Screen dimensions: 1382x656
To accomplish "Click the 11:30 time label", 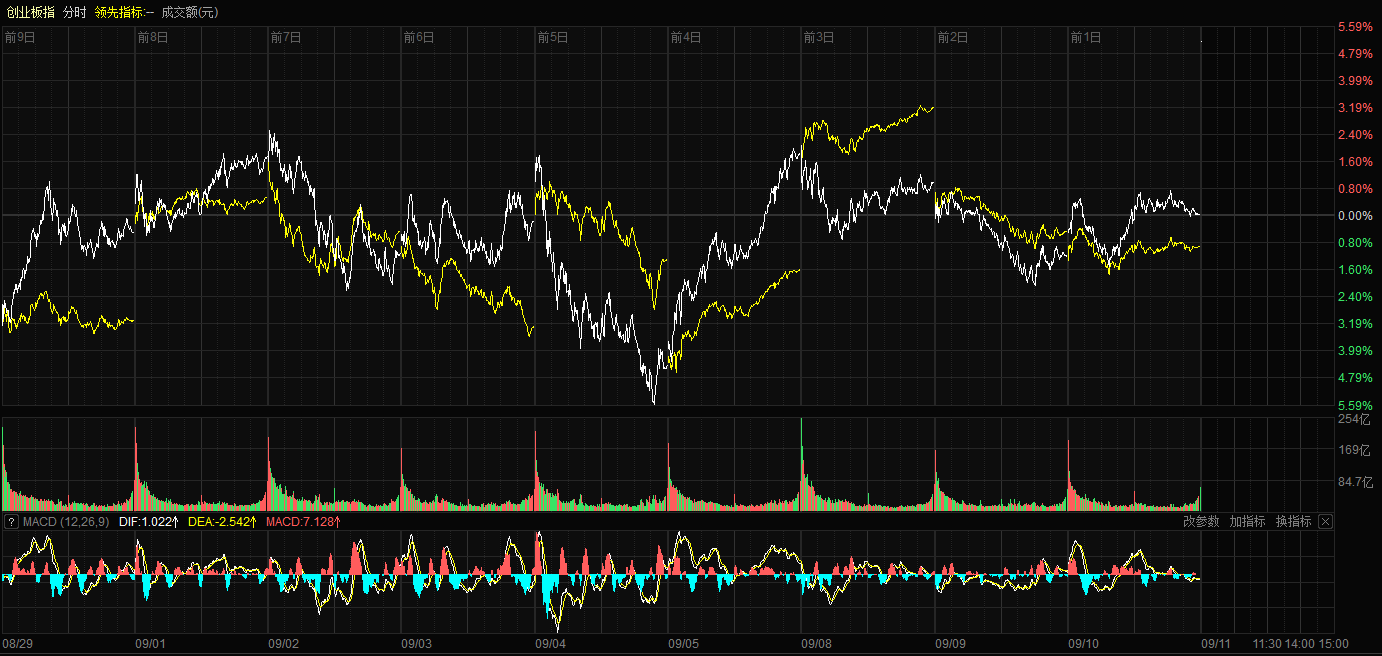I will (x=1267, y=644).
